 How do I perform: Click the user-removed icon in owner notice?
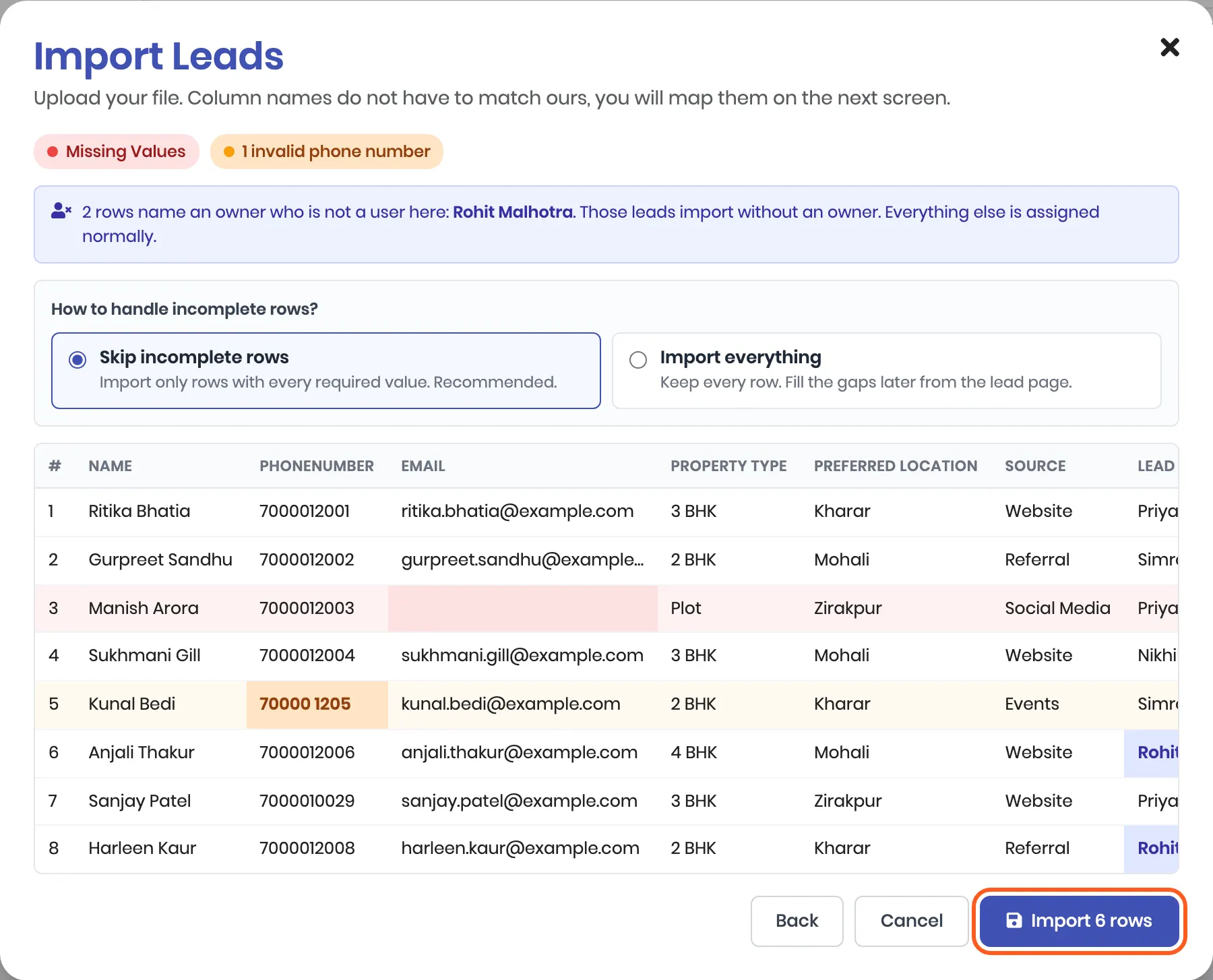click(61, 211)
